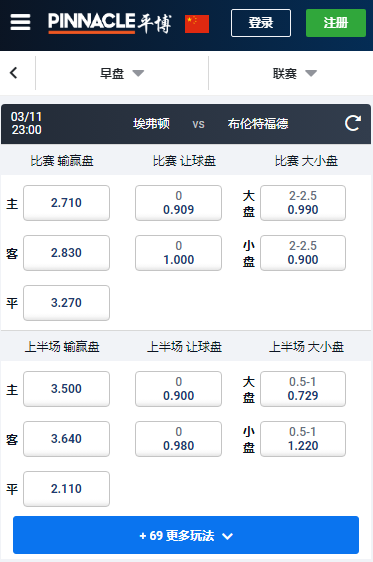Select home win odds 2.710
Screen dimensions: 373x562
[66, 203]
